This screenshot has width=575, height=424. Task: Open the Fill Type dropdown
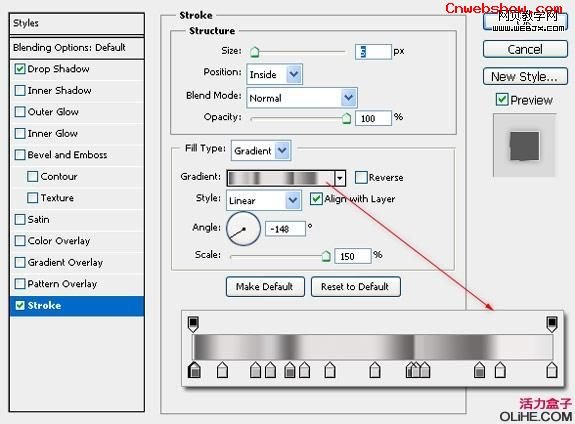(x=261, y=150)
